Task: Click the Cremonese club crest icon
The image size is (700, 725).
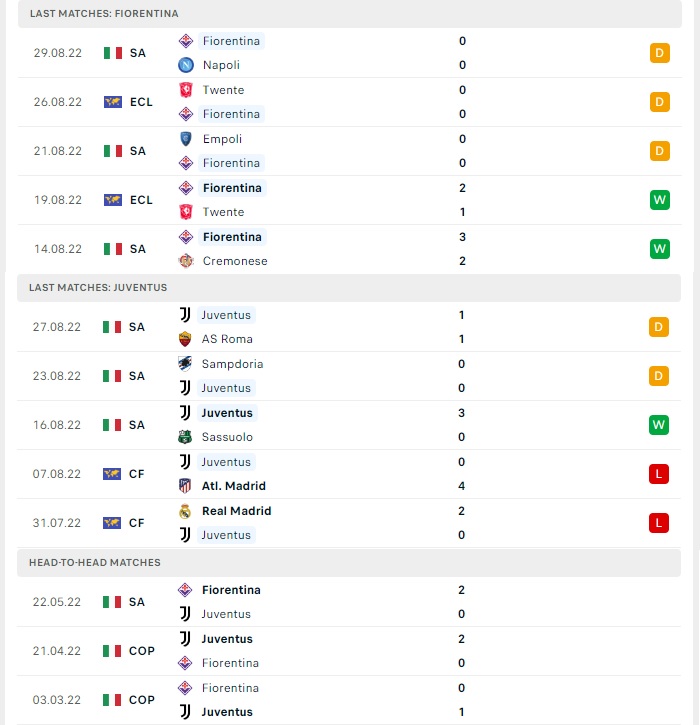Action: [x=186, y=261]
